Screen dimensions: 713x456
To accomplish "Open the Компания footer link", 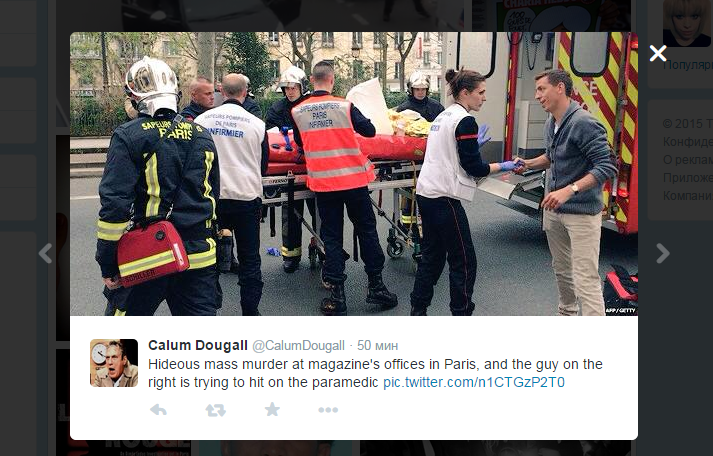I will tap(688, 196).
